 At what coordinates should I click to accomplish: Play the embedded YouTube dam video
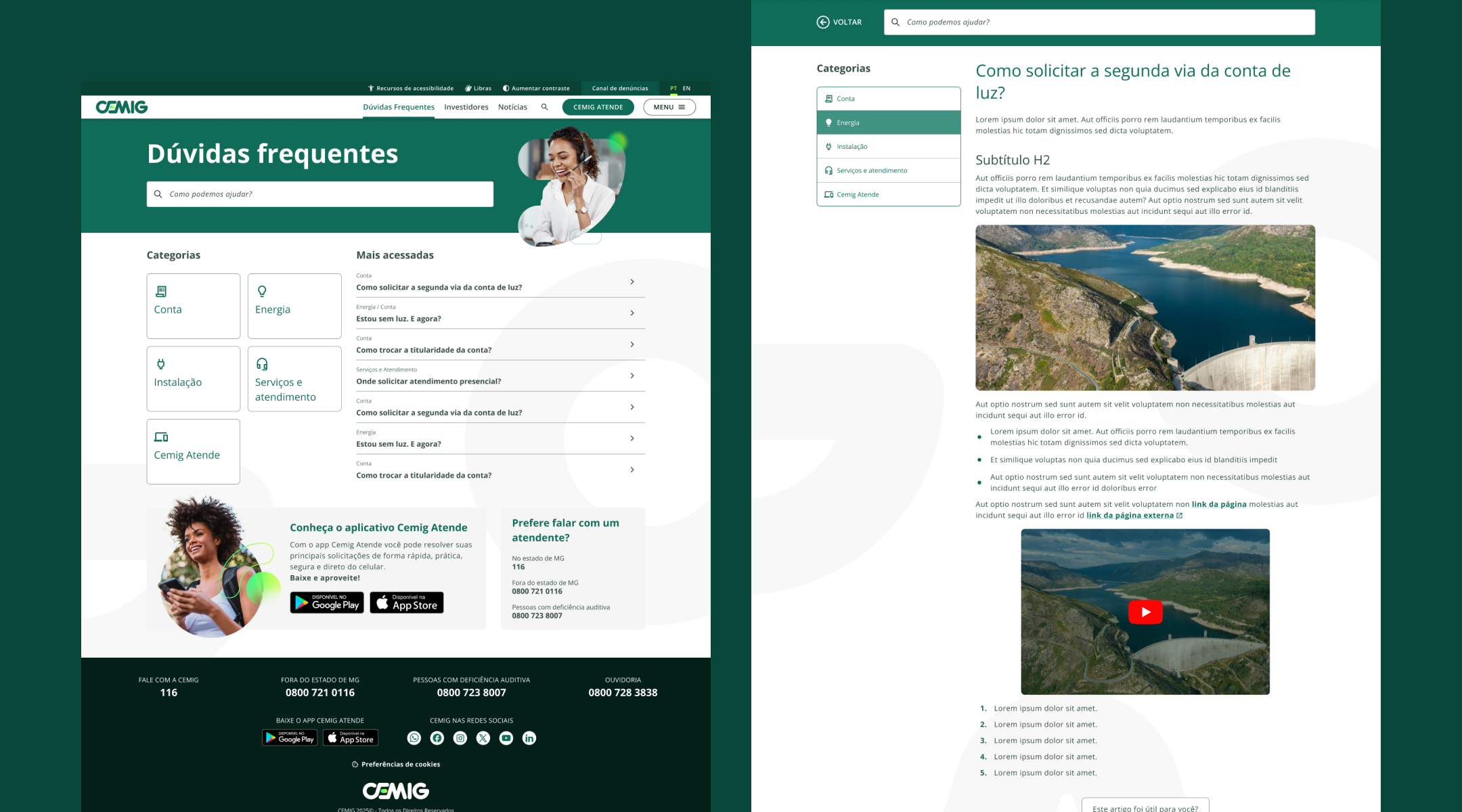(x=1145, y=612)
